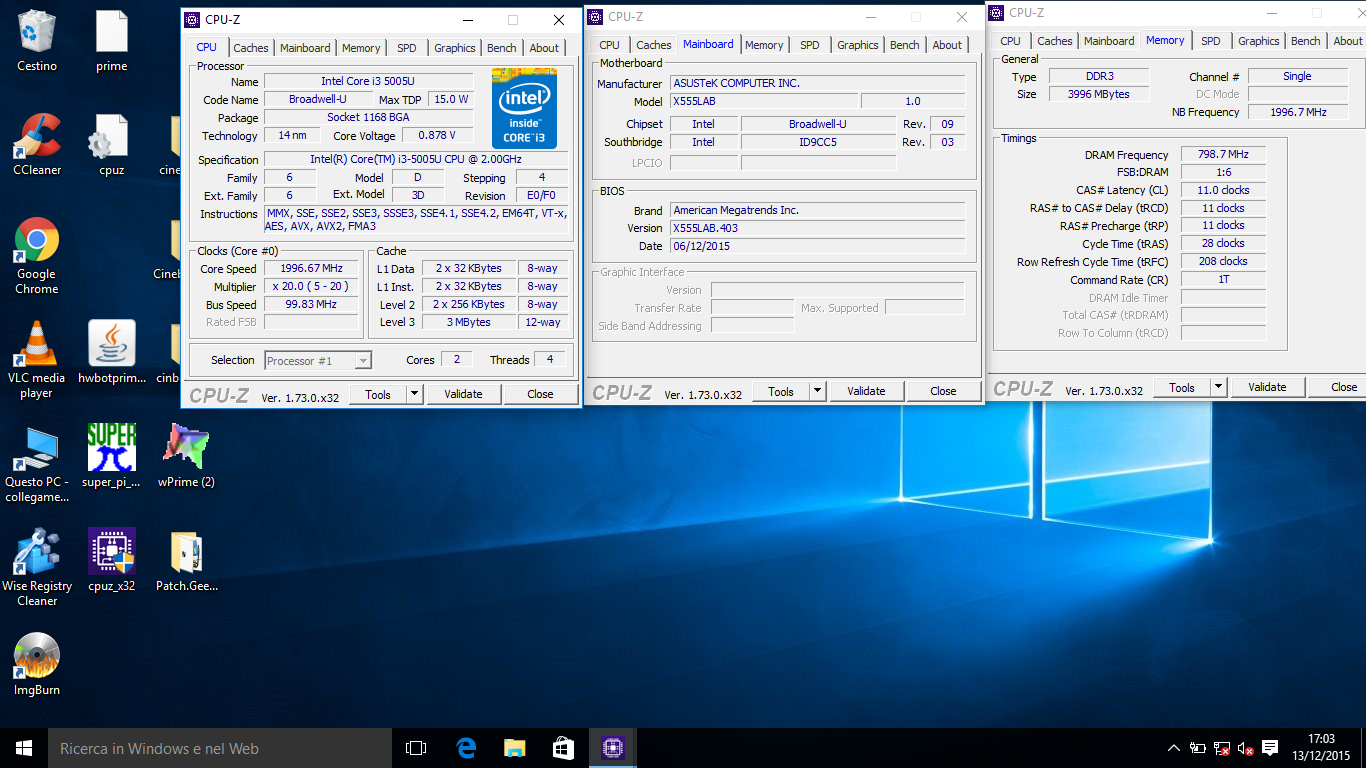Image resolution: width=1366 pixels, height=768 pixels.
Task: Open Task View on the taskbar
Action: click(416, 748)
